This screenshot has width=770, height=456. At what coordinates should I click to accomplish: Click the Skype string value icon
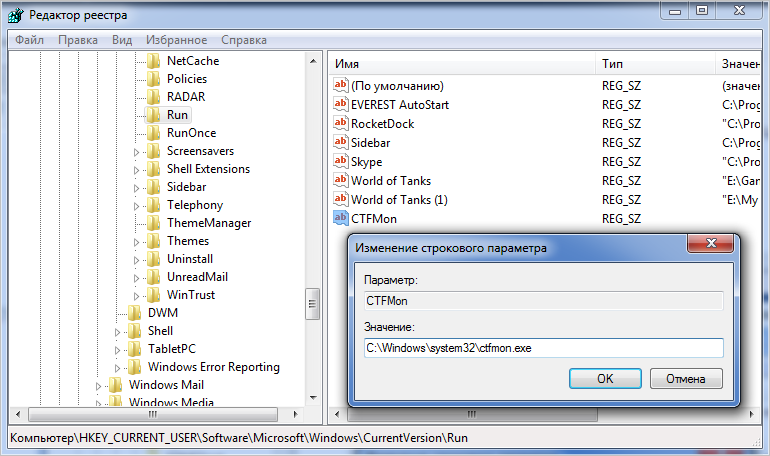[x=340, y=161]
